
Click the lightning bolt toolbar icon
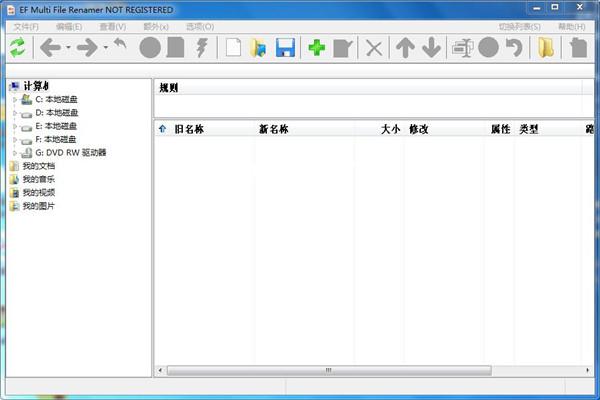point(202,47)
